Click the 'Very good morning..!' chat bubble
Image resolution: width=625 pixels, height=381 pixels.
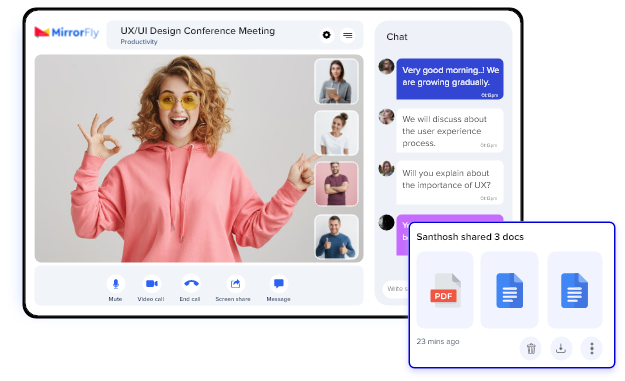click(450, 79)
